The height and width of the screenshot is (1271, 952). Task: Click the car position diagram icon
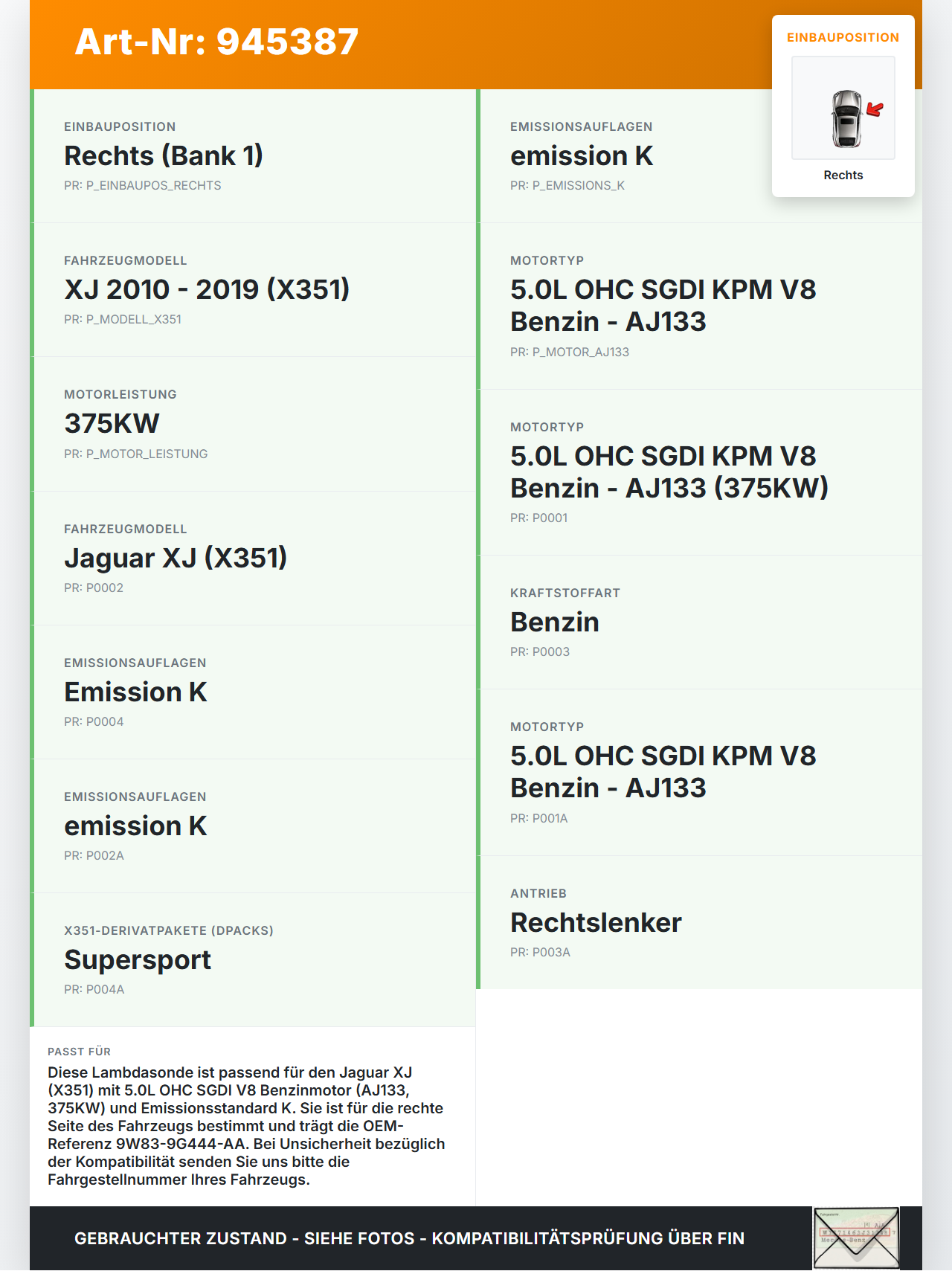coord(843,108)
